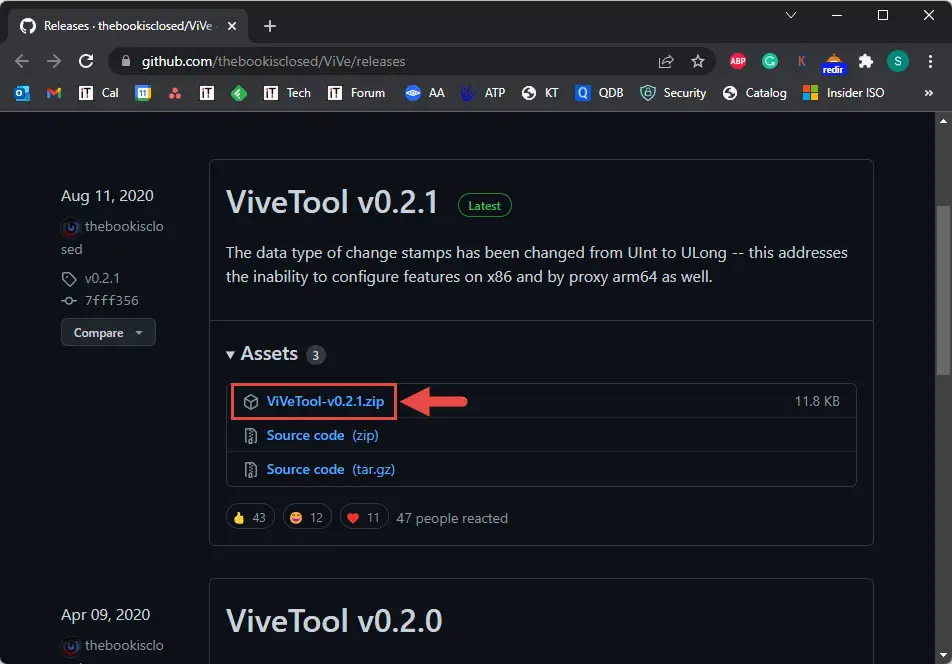
Task: Click the browser forward arrow
Action: [54, 61]
